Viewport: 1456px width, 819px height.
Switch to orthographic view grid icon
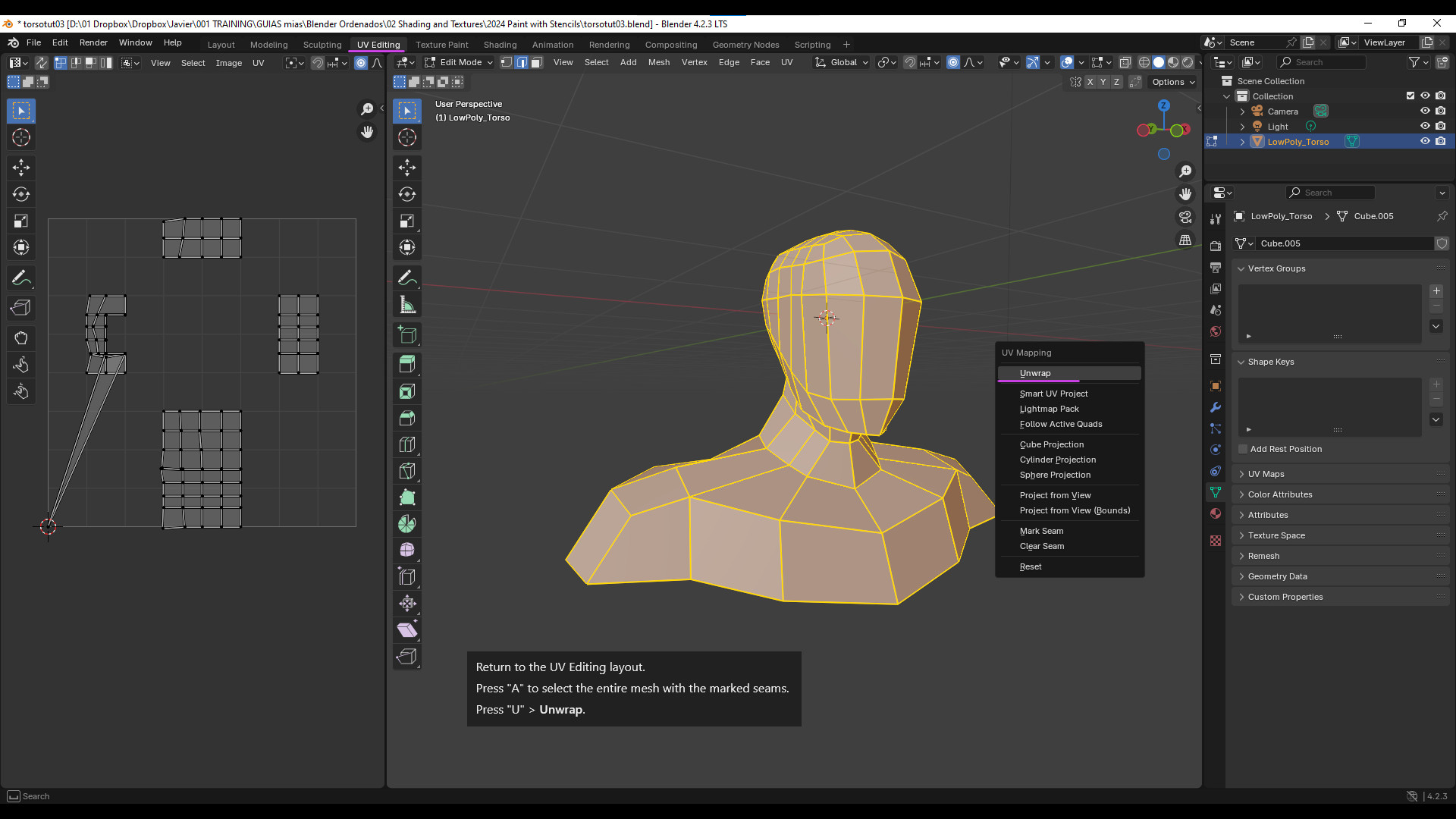point(1185,240)
